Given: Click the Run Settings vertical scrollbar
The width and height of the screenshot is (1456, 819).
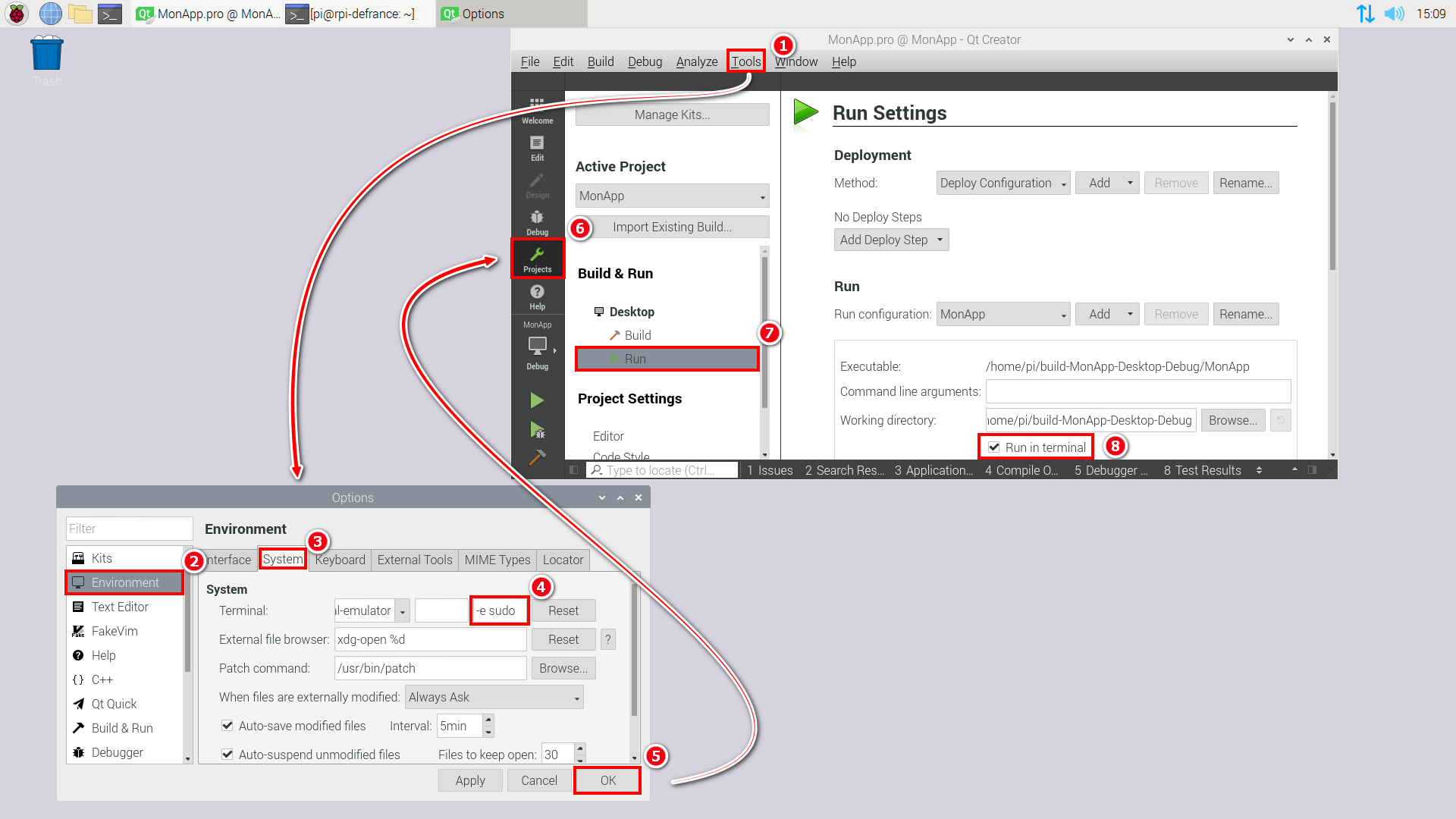Looking at the screenshot, I should click(x=1332, y=186).
